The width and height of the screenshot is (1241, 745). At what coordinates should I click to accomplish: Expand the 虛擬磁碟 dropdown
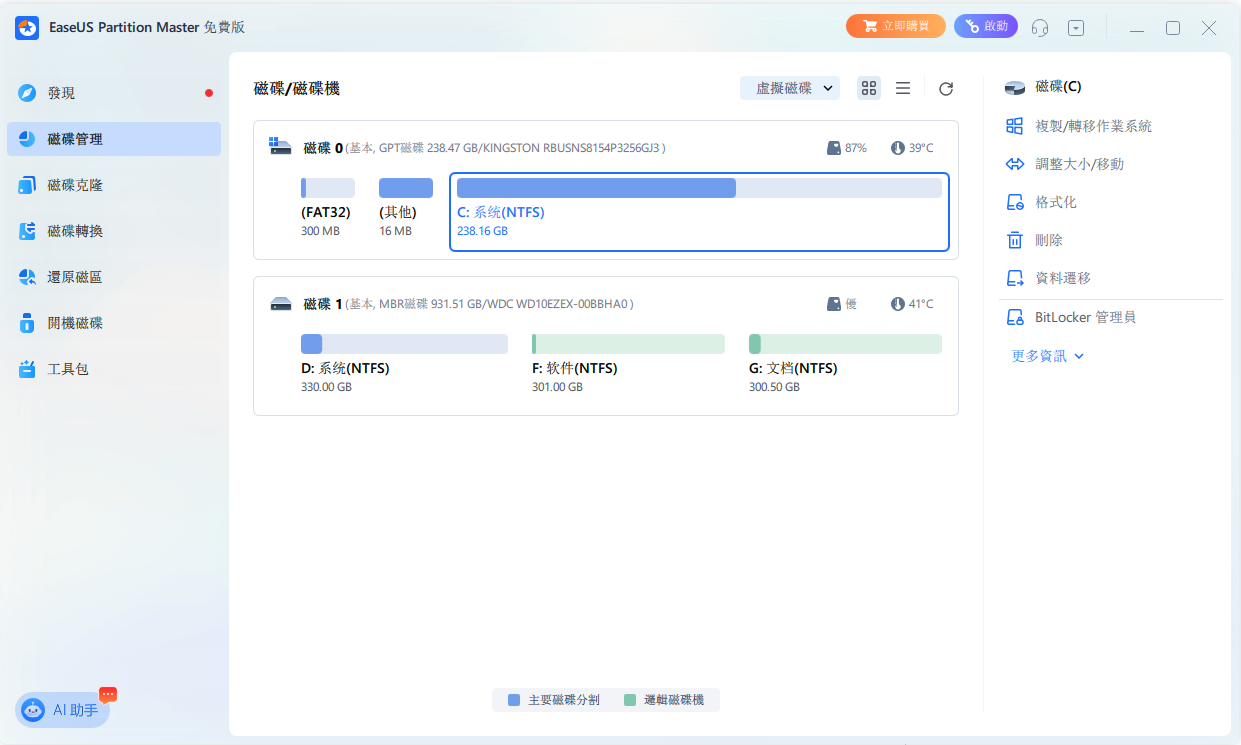click(790, 88)
